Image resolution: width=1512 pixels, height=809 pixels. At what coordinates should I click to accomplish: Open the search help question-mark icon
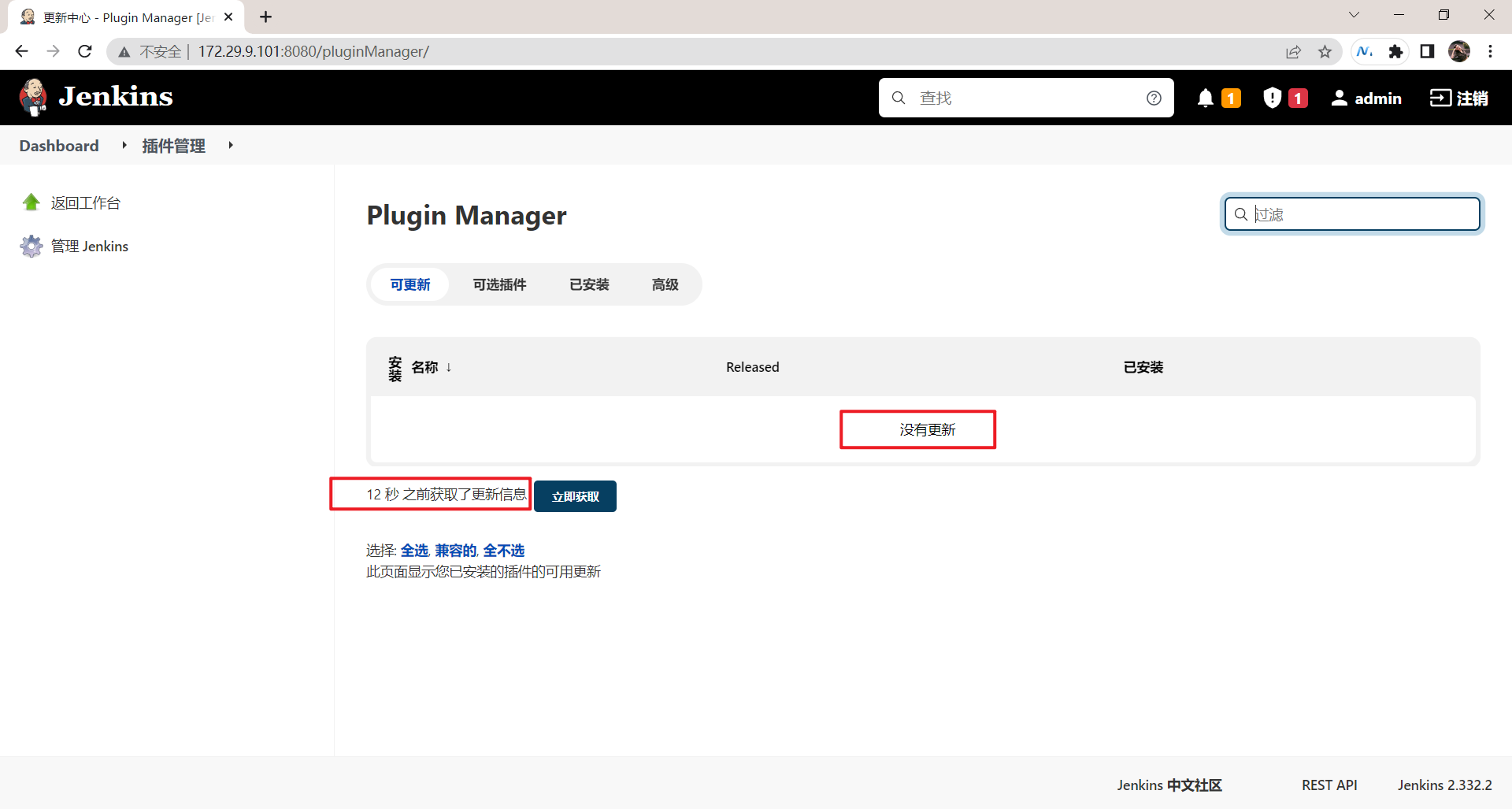[1154, 98]
